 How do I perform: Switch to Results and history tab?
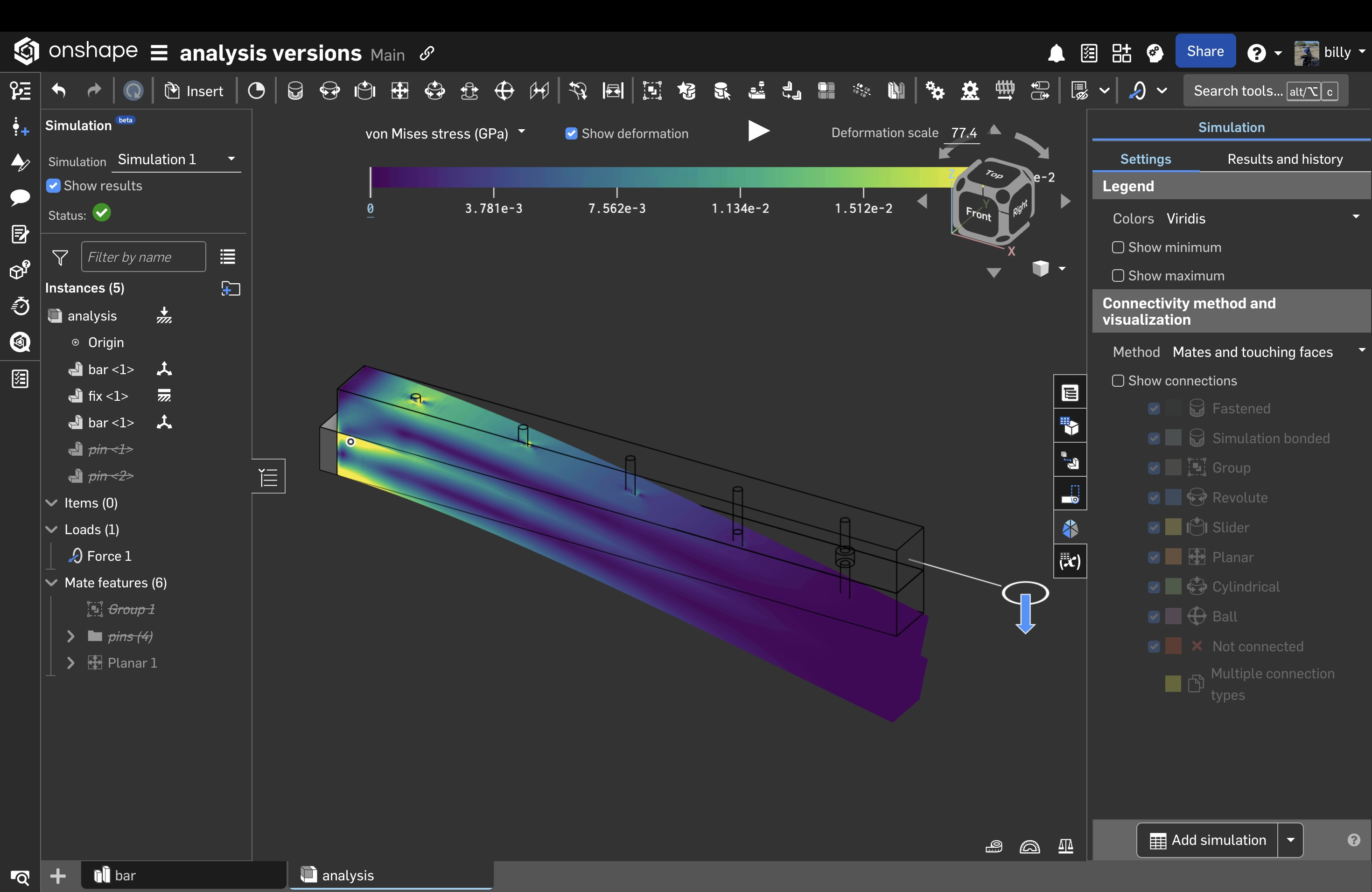pos(1284,159)
